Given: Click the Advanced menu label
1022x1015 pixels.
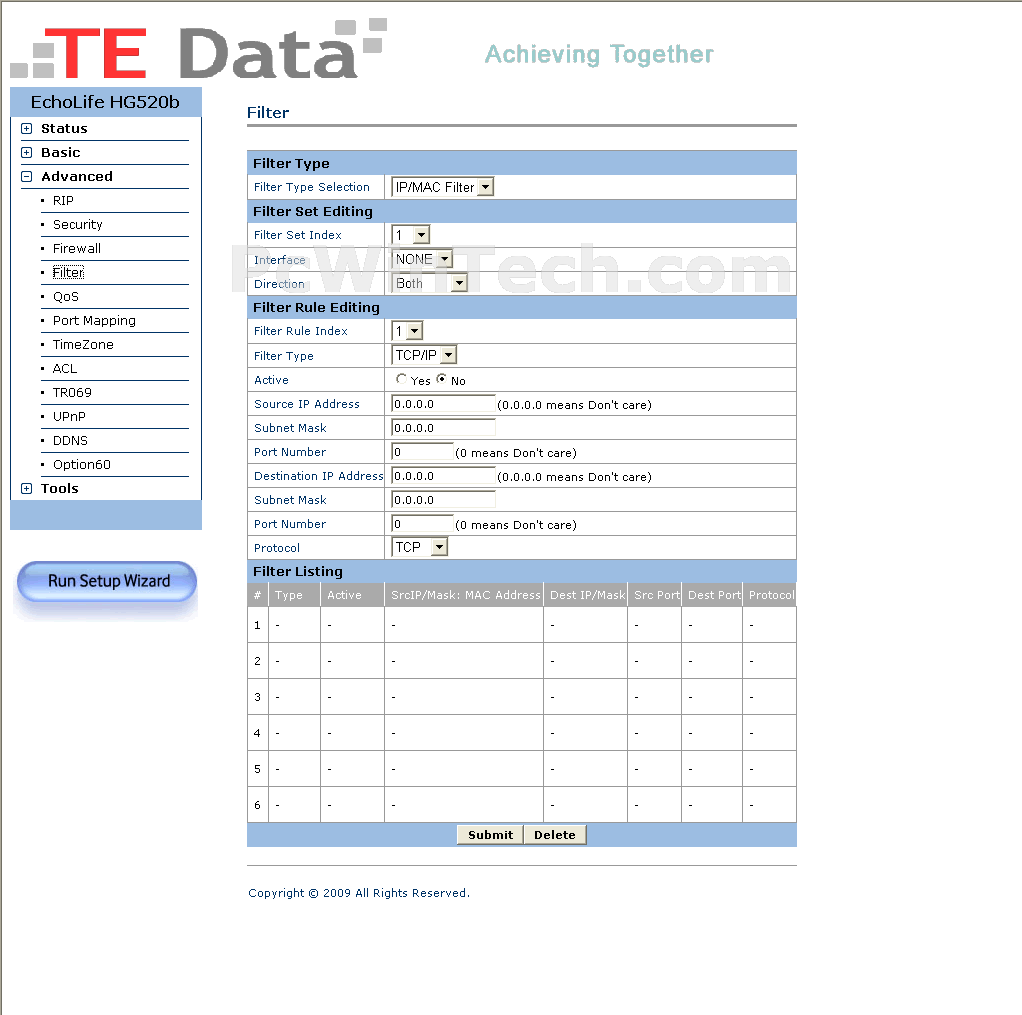Looking at the screenshot, I should pos(77,177).
